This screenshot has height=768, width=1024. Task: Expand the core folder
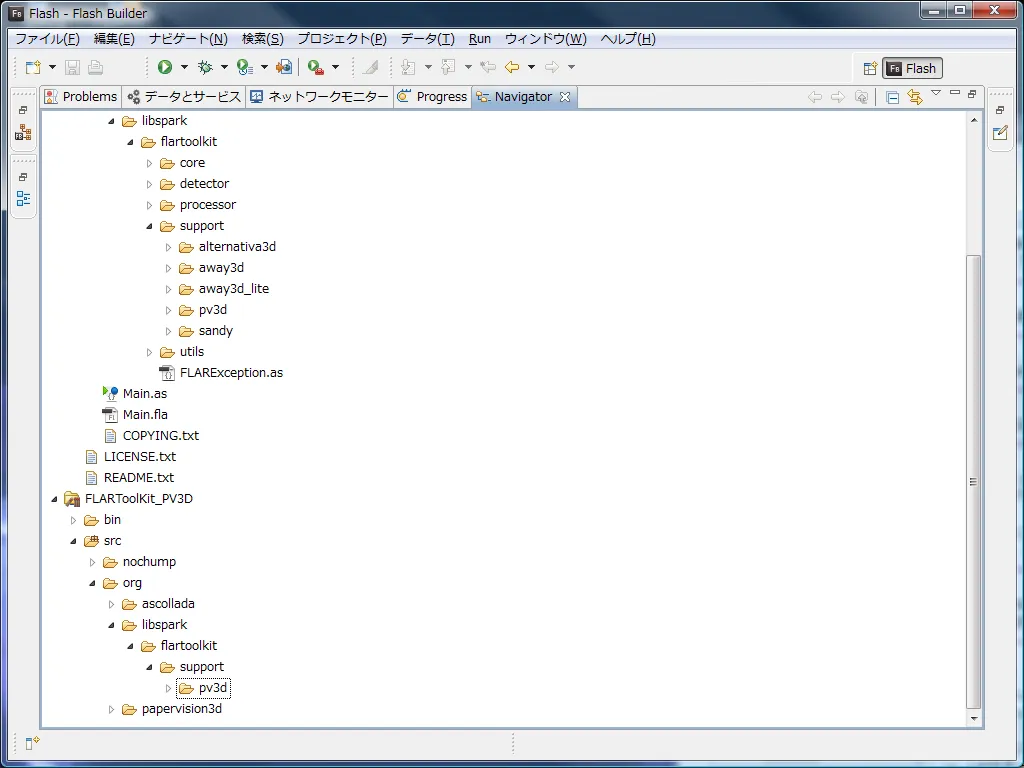coord(149,163)
